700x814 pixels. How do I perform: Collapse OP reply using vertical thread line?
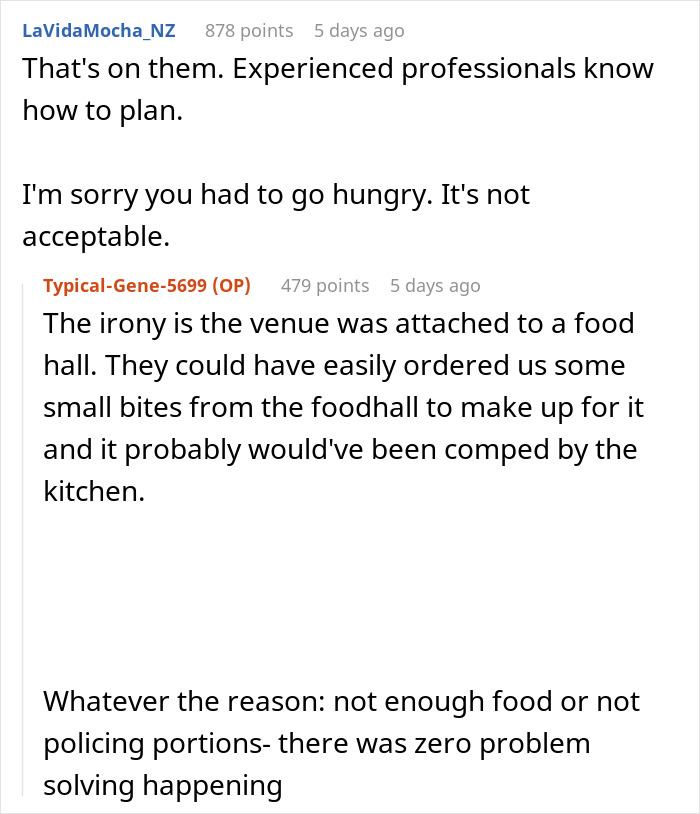(x=22, y=540)
